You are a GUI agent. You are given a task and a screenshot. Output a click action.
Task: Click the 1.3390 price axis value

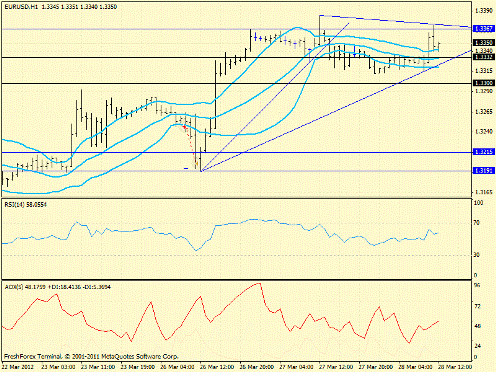pyautogui.click(x=484, y=11)
